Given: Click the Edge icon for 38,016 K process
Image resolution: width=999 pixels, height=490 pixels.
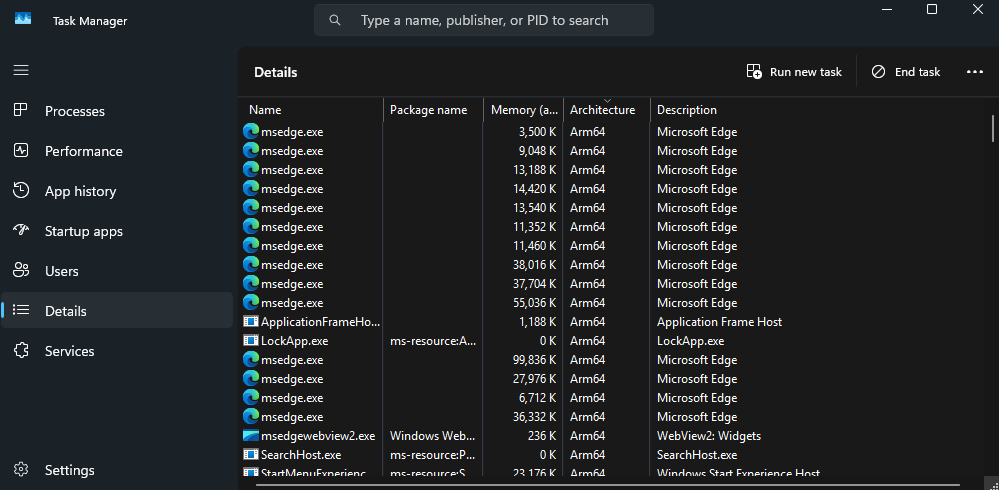Looking at the screenshot, I should tap(251, 264).
